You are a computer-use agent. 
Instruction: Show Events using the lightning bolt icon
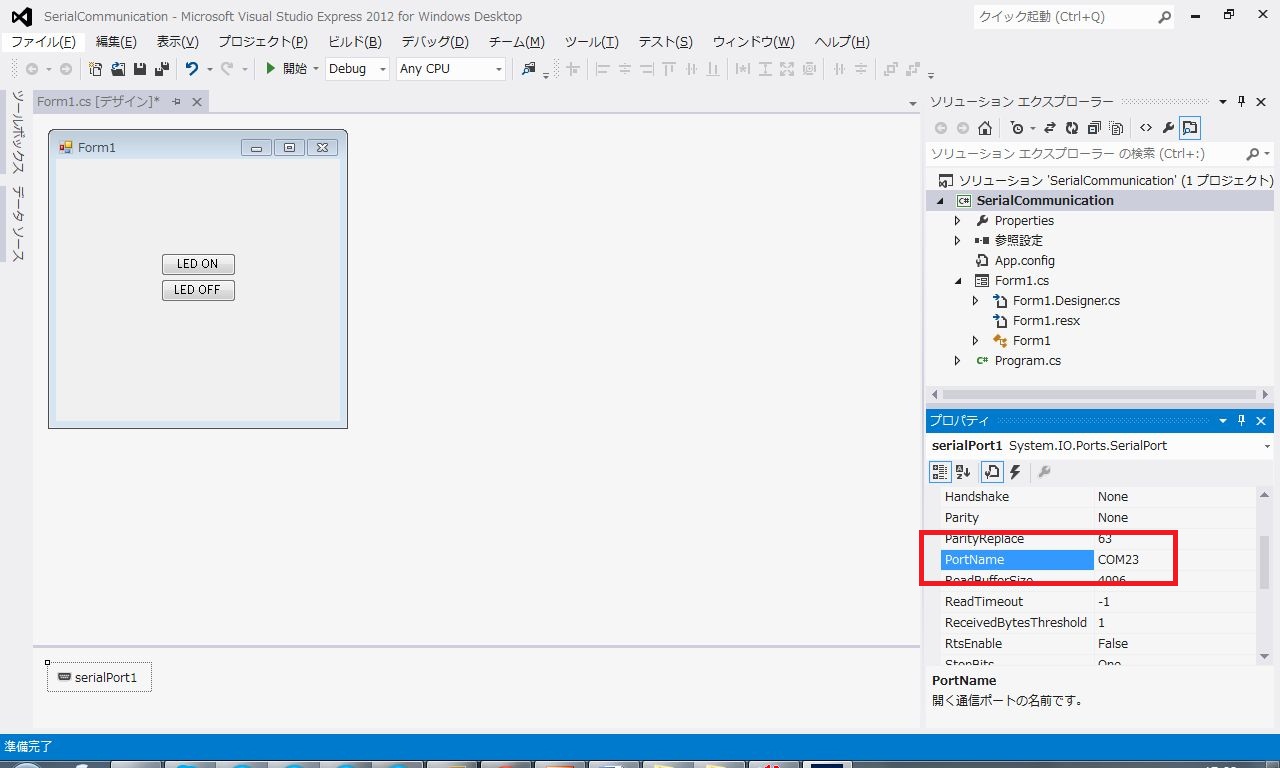coord(1015,472)
